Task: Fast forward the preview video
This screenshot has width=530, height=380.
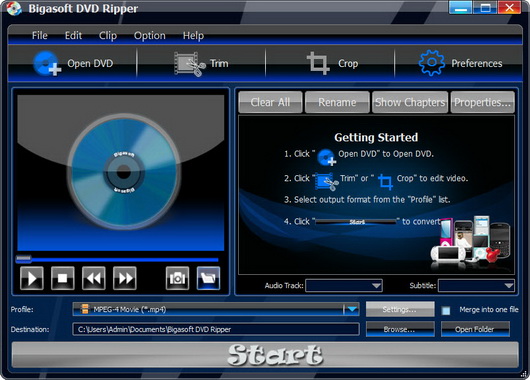Action: click(125, 278)
